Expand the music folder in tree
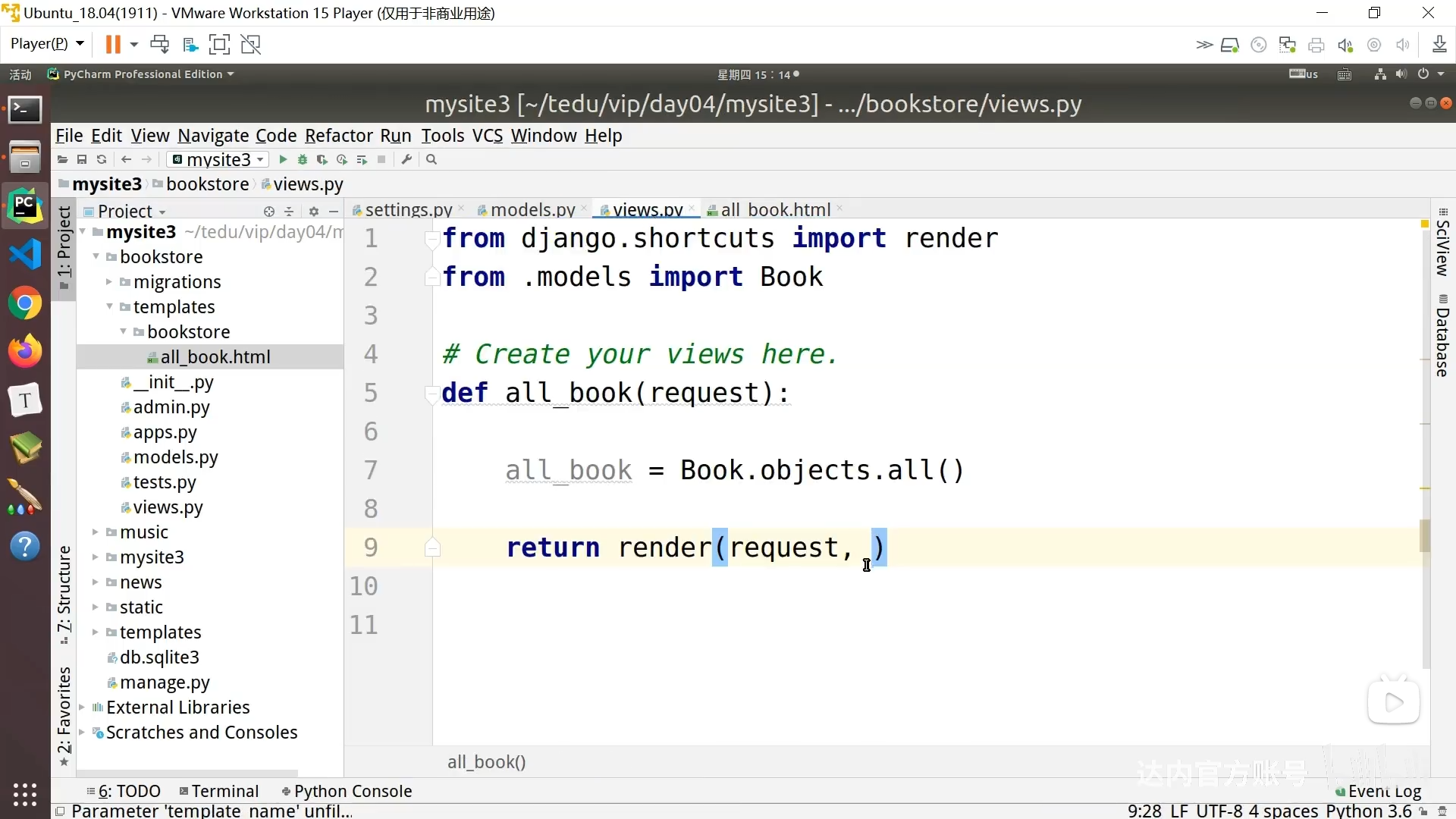1456x819 pixels. pyautogui.click(x=96, y=532)
